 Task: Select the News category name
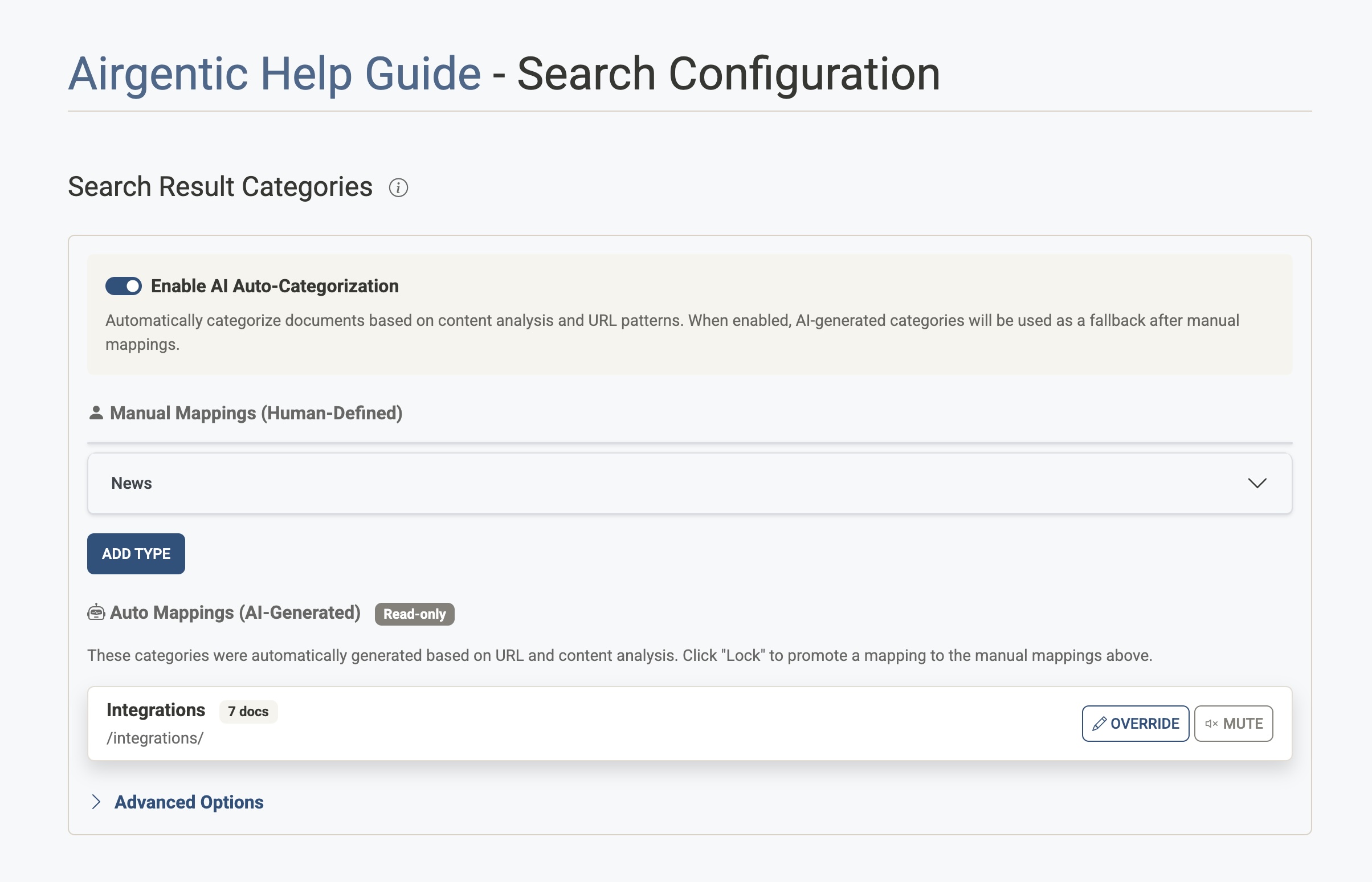click(x=132, y=483)
